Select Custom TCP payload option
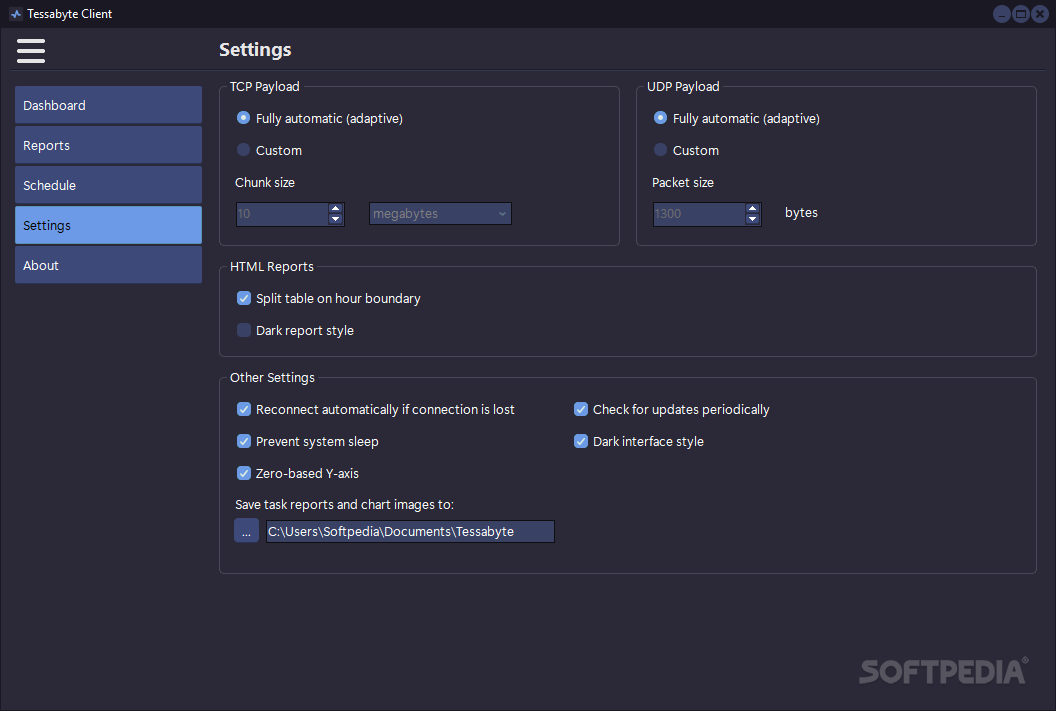This screenshot has height=711, width=1056. pyautogui.click(x=243, y=150)
